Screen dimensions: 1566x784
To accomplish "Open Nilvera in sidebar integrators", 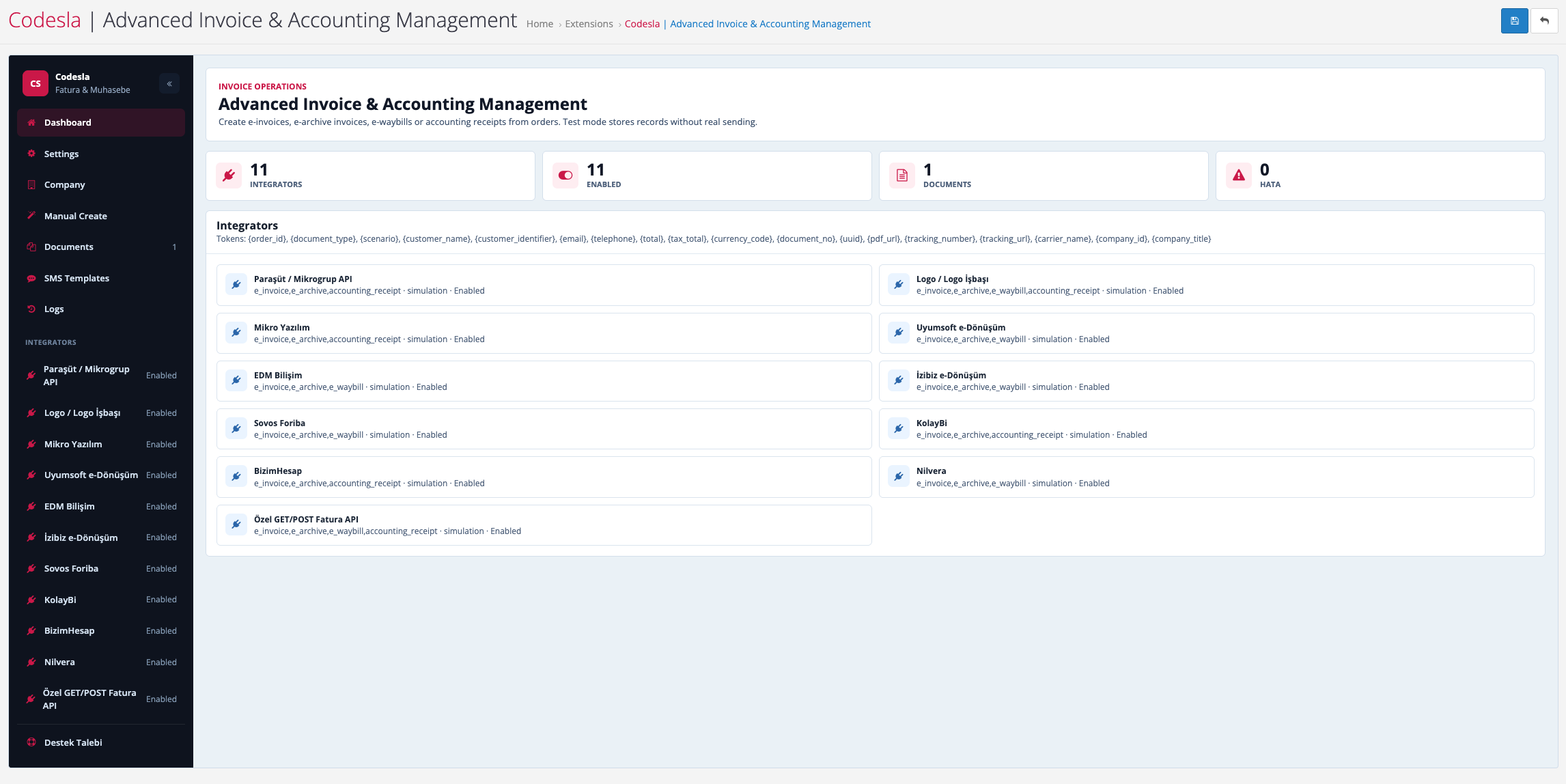I will pos(101,662).
